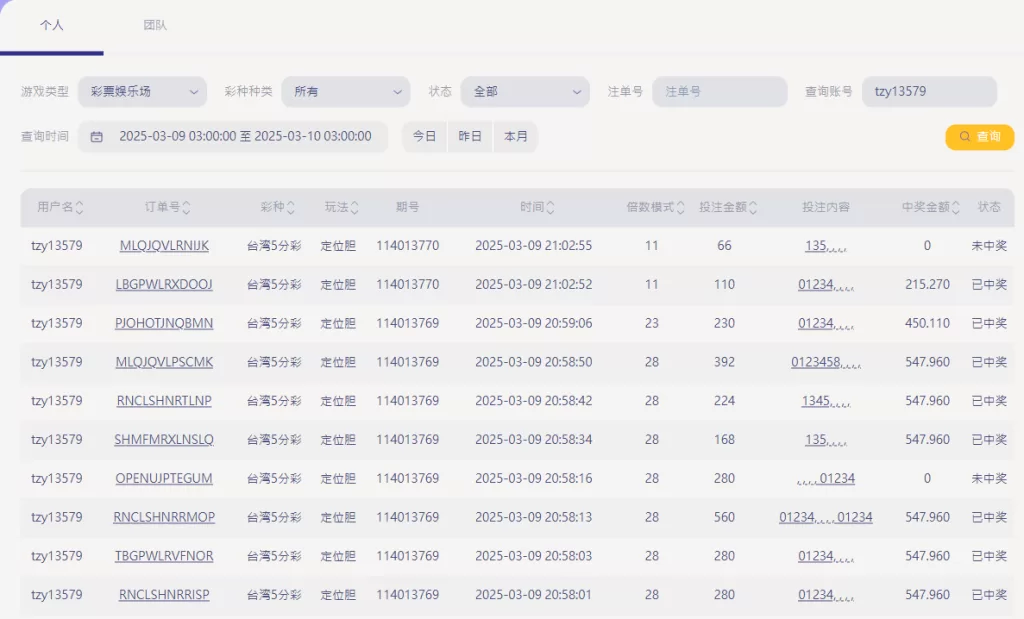The height and width of the screenshot is (619, 1024).
Task: Click the 查询账号 field containing tzy13579
Action: pos(929,91)
